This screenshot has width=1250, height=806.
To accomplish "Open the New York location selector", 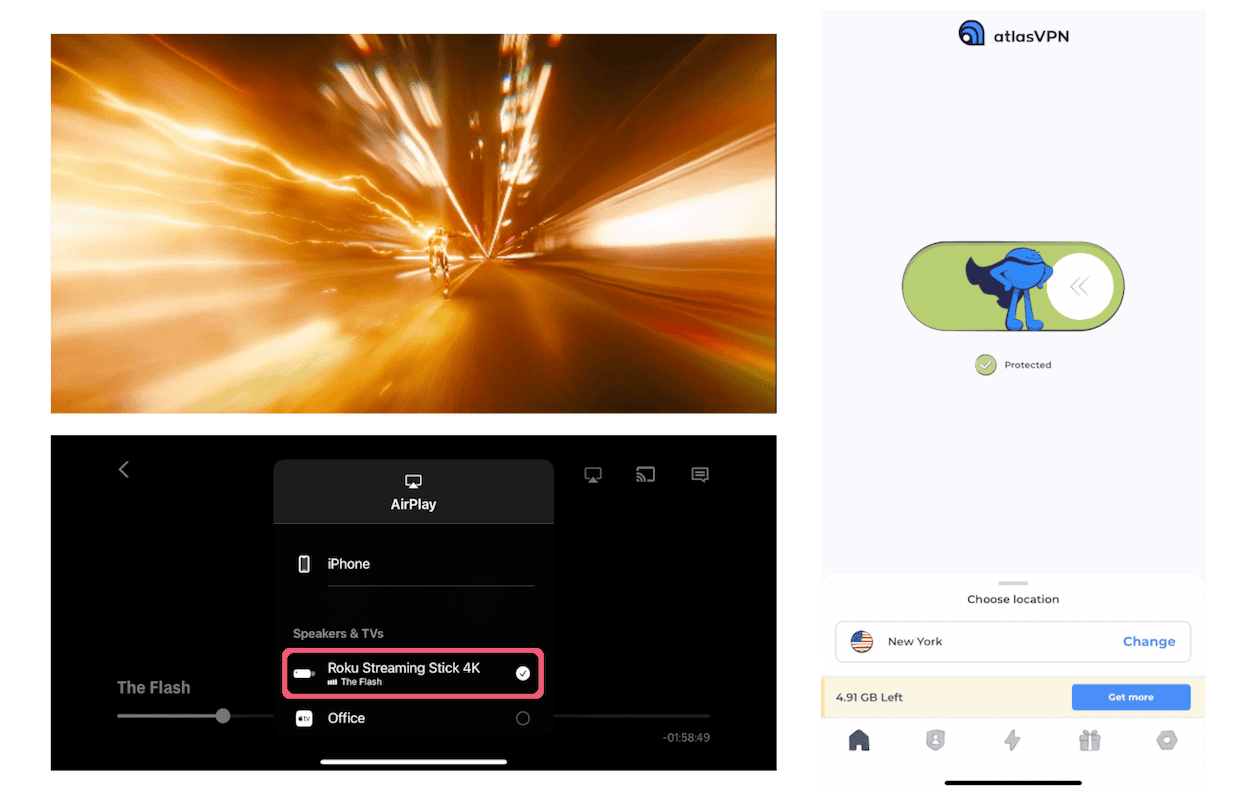I will point(1013,642).
